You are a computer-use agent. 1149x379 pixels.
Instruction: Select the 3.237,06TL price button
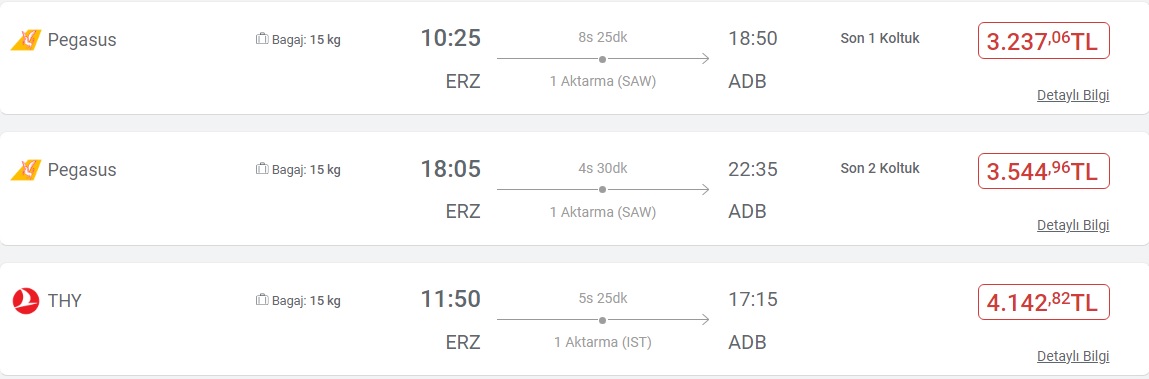click(1043, 40)
